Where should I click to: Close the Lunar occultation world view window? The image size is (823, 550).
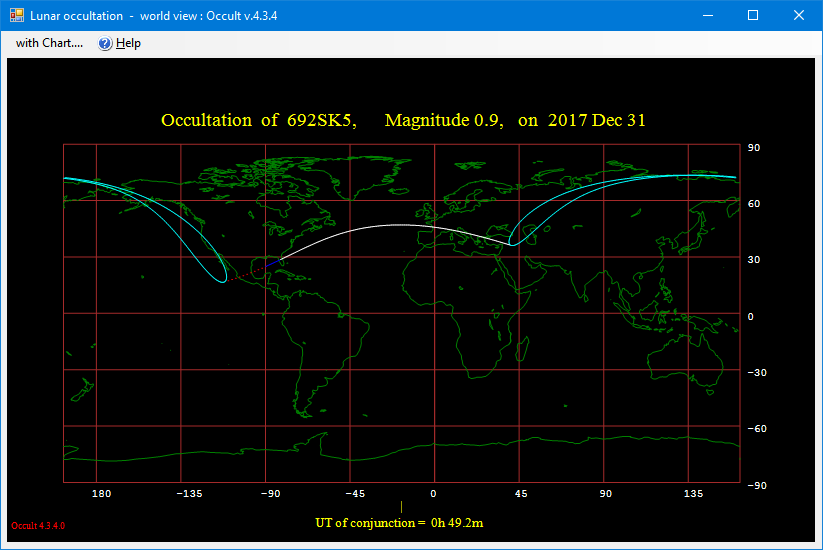[x=798, y=15]
